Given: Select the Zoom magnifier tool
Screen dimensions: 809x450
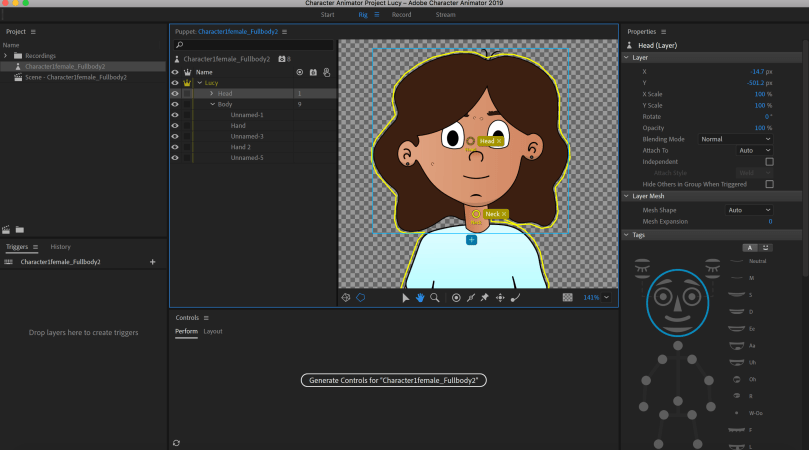Looking at the screenshot, I should (x=435, y=298).
